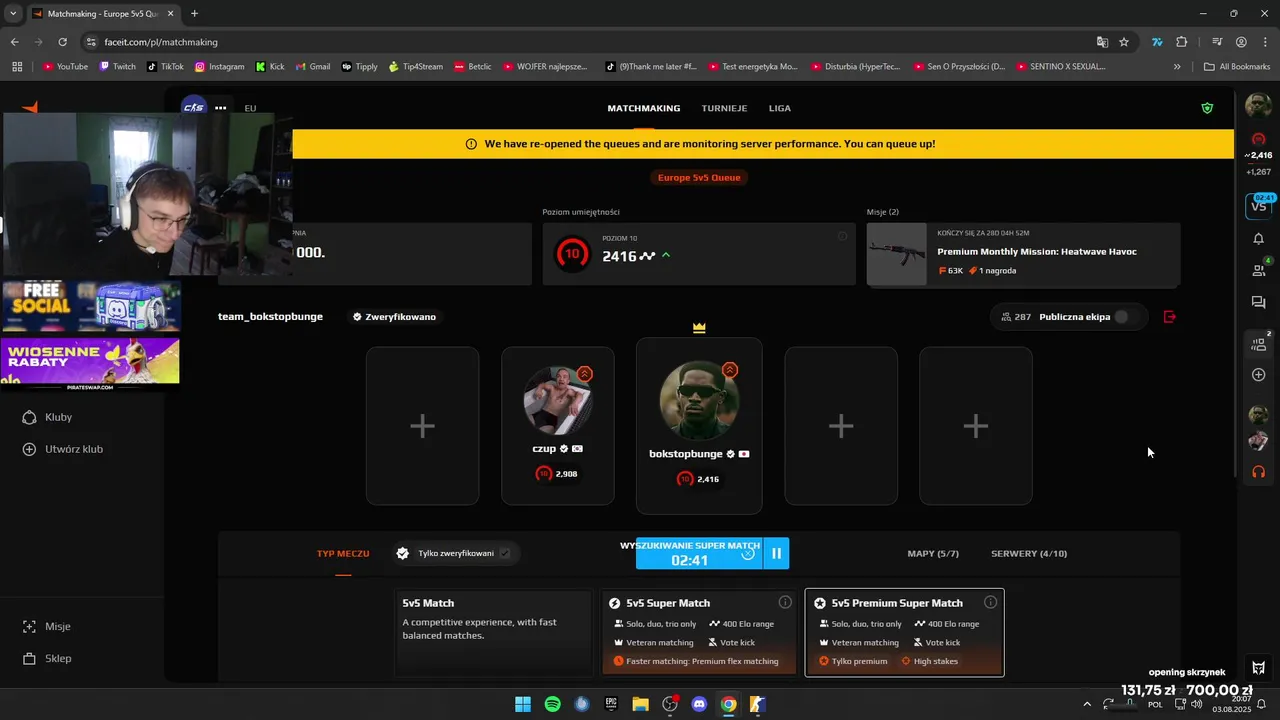This screenshot has width=1280, height=720.
Task: Click the Chrome translate page icon
Action: pos(1102,42)
